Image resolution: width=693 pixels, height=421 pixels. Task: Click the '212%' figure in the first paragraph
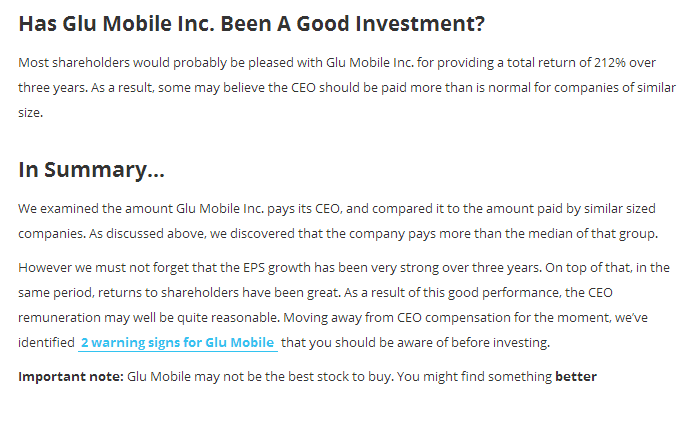point(609,62)
